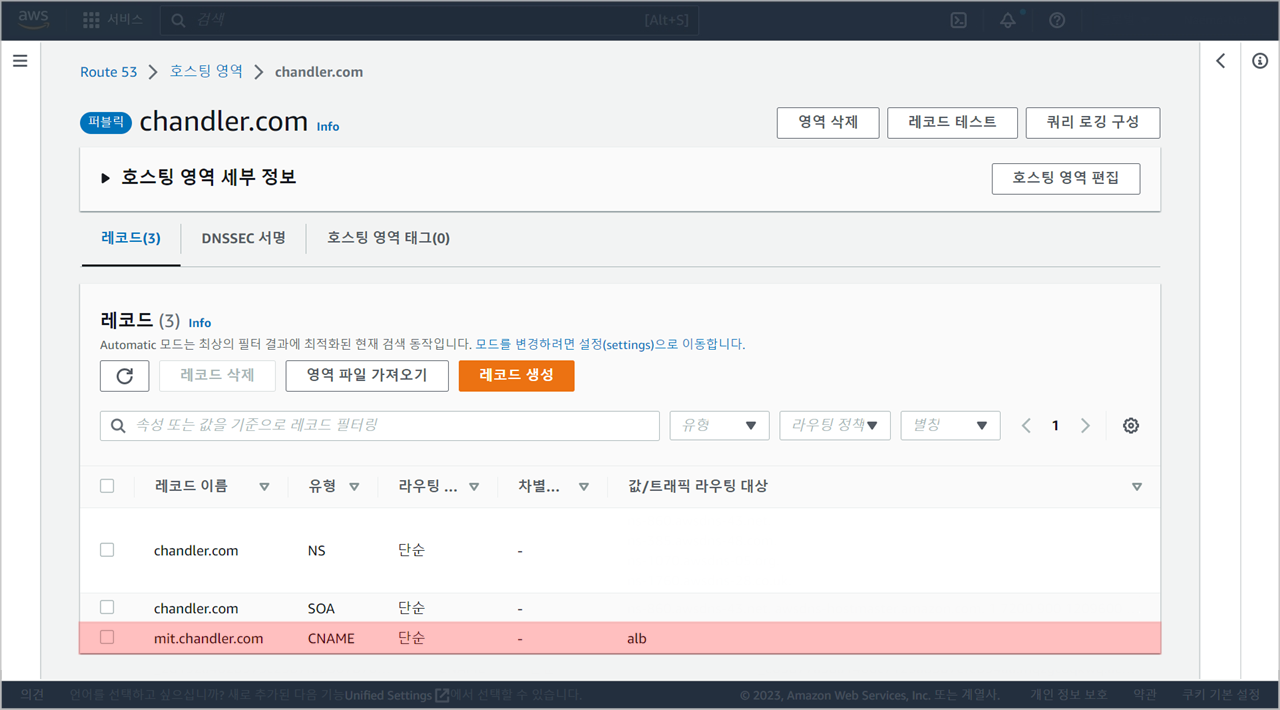This screenshot has width=1280, height=710.
Task: Click the SOA type cell
Action: click(x=323, y=608)
